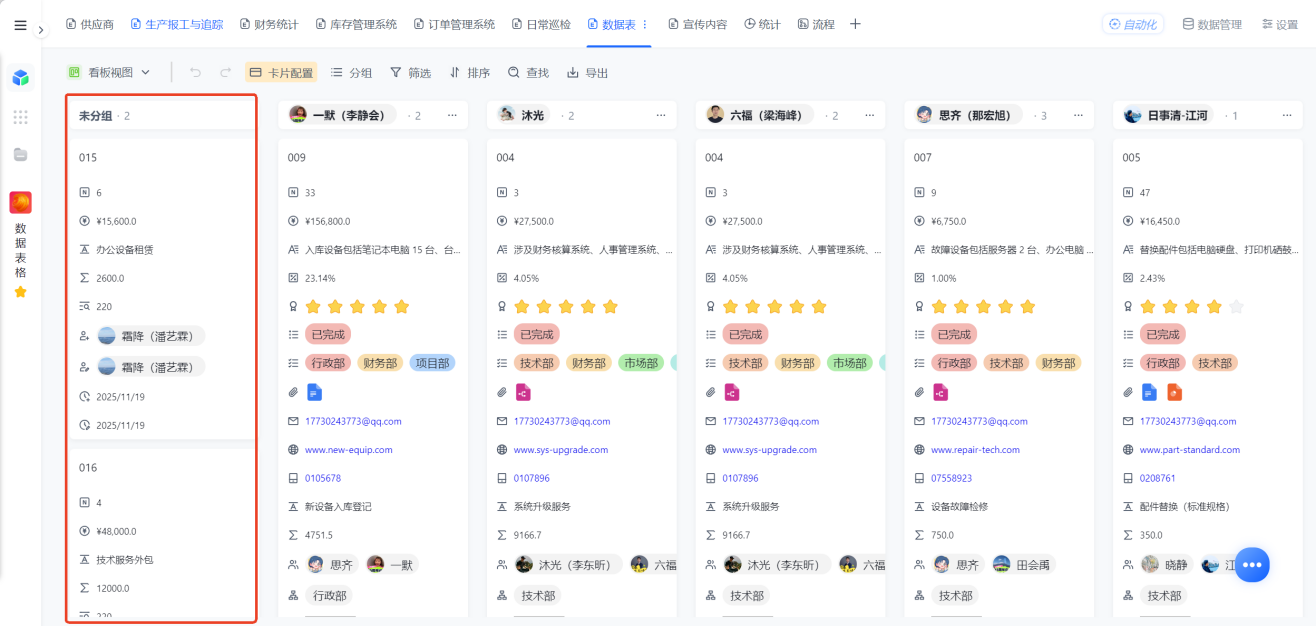Click 导出 export button
The image size is (1316, 626).
(x=588, y=72)
